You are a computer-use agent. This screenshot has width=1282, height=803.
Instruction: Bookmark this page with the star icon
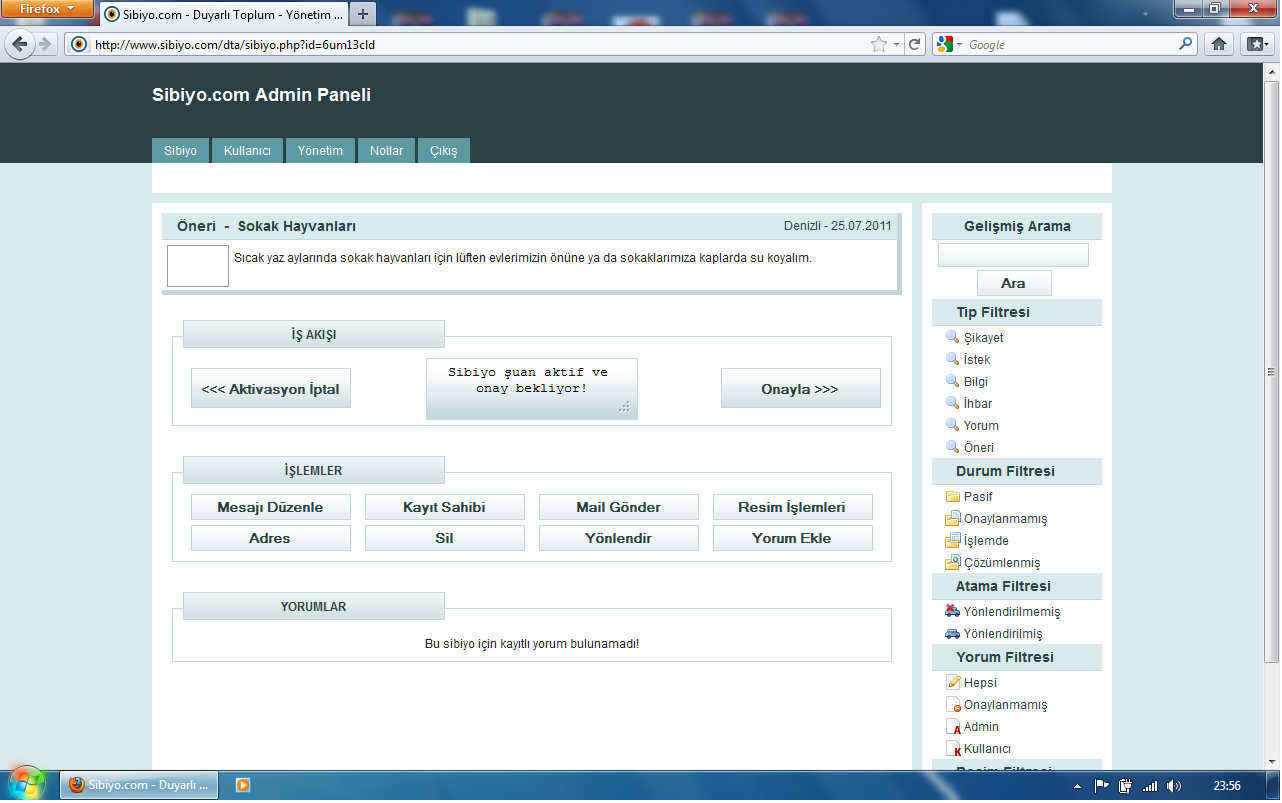(x=879, y=44)
